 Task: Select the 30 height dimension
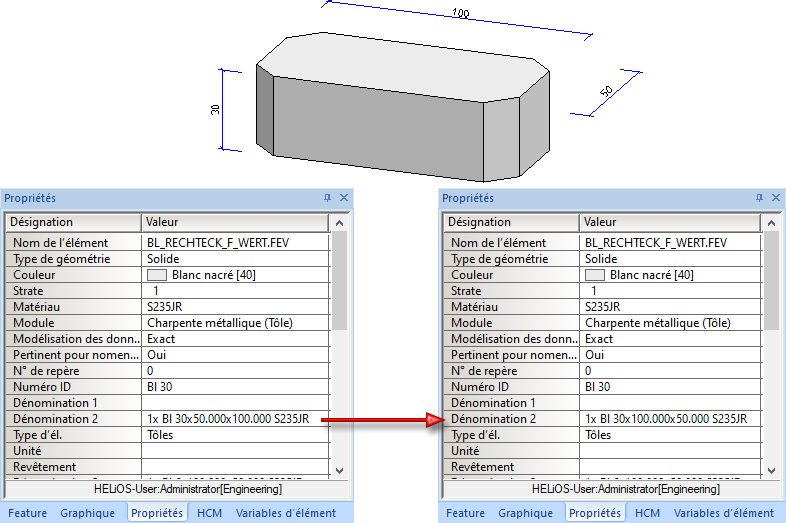[215, 109]
